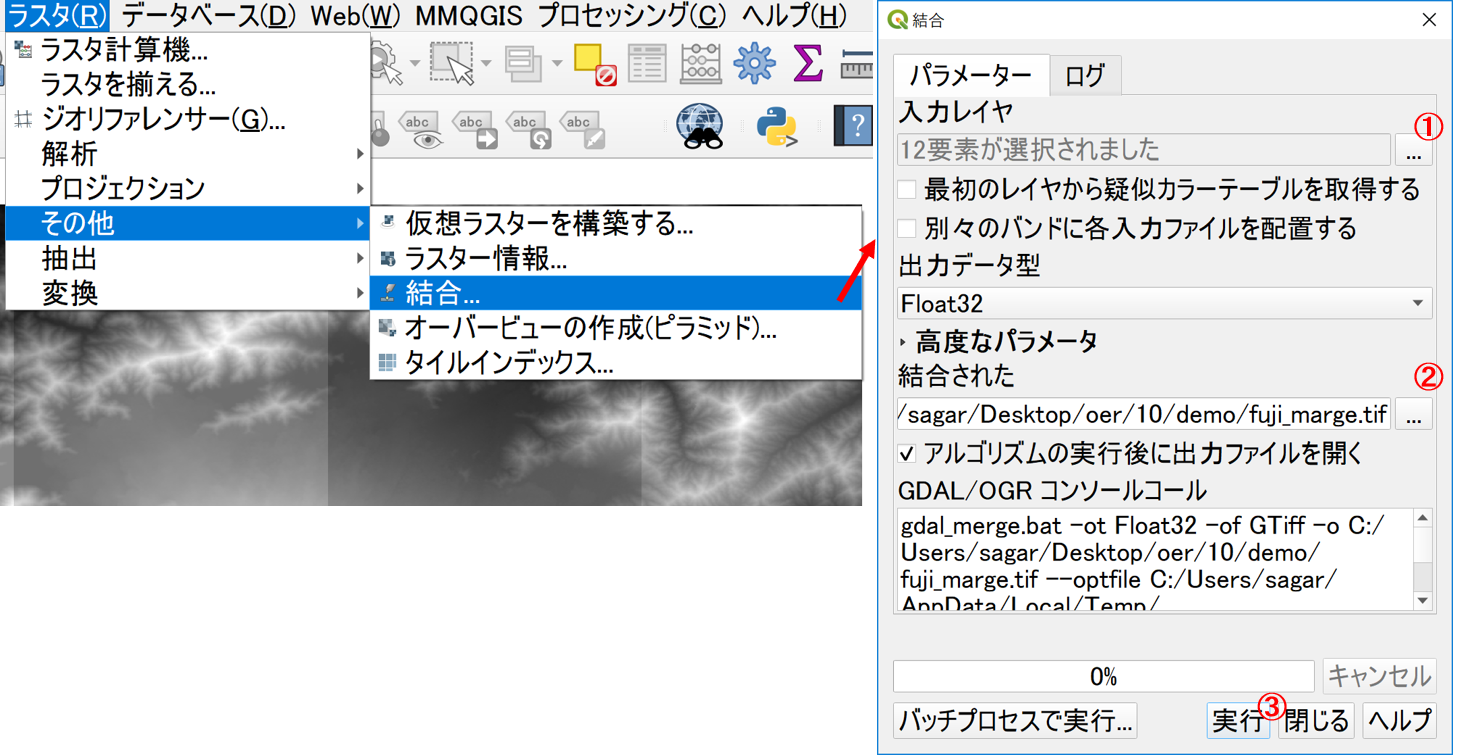Click scroll-down arrow of console text box
Viewport: 1461px width, 755px height.
[x=1423, y=601]
